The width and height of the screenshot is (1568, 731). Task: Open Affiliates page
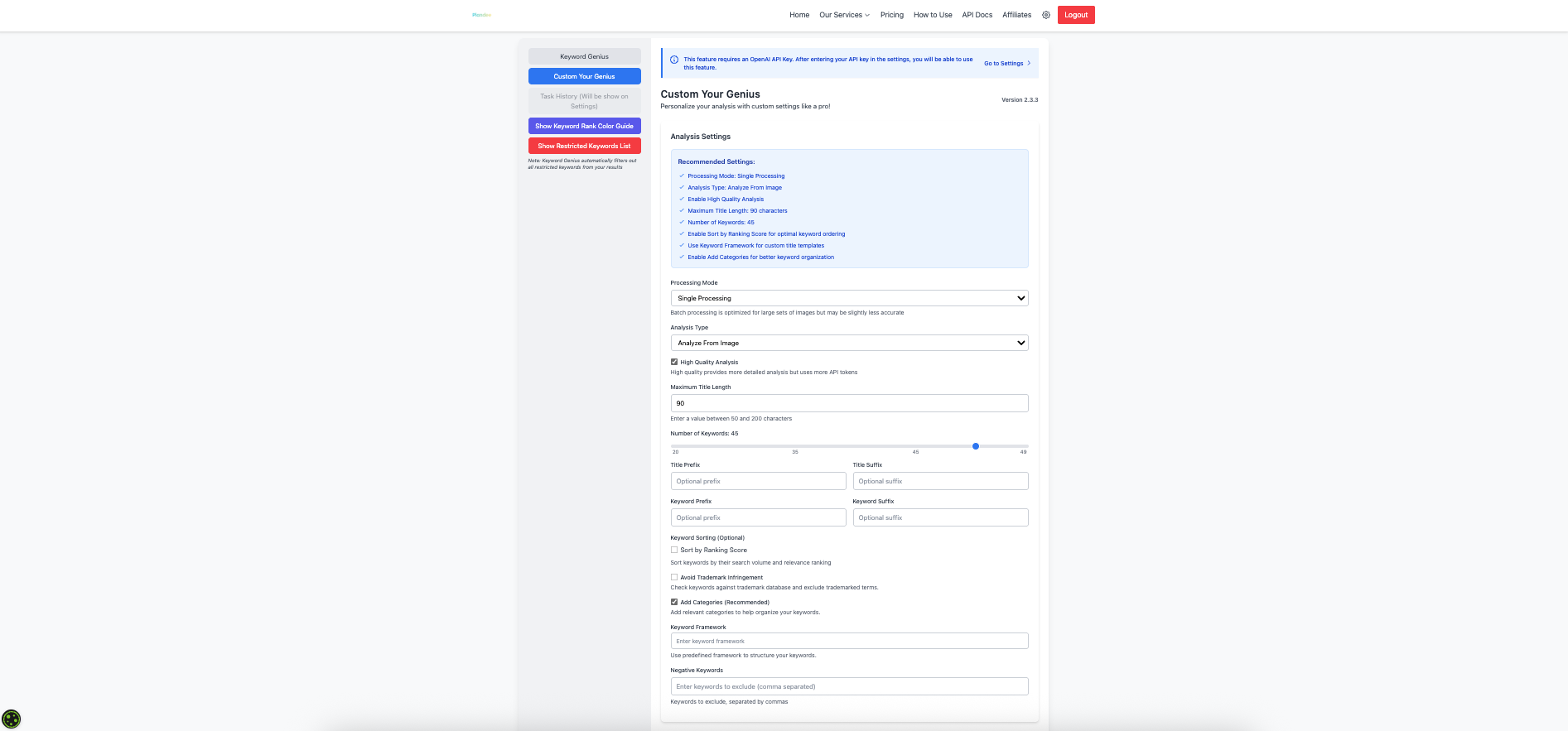coord(1017,15)
